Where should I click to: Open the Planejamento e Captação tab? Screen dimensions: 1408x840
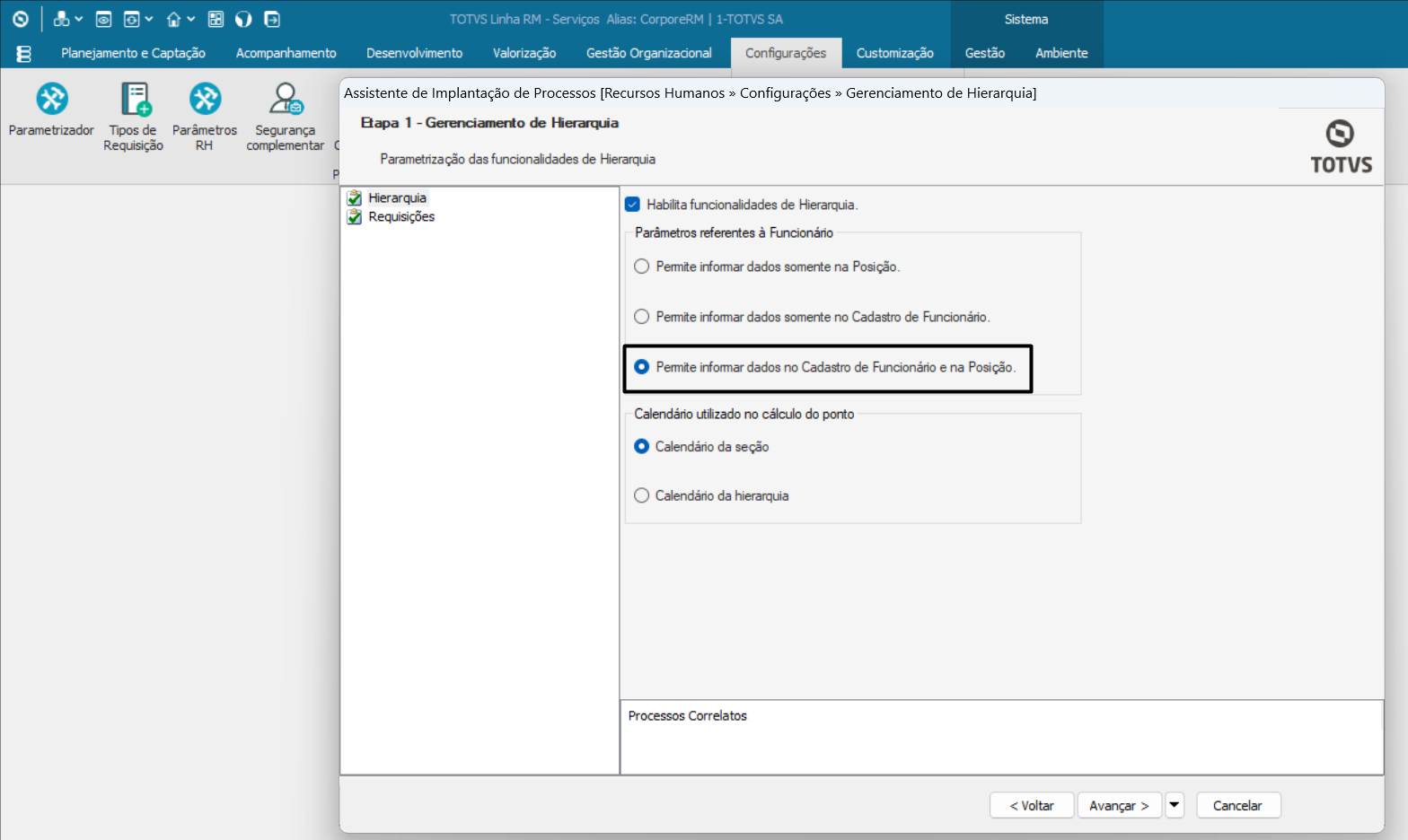point(133,53)
